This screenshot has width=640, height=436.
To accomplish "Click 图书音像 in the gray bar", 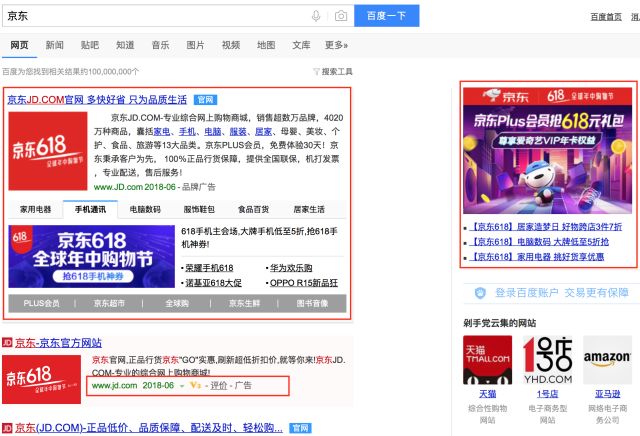I will (312, 303).
